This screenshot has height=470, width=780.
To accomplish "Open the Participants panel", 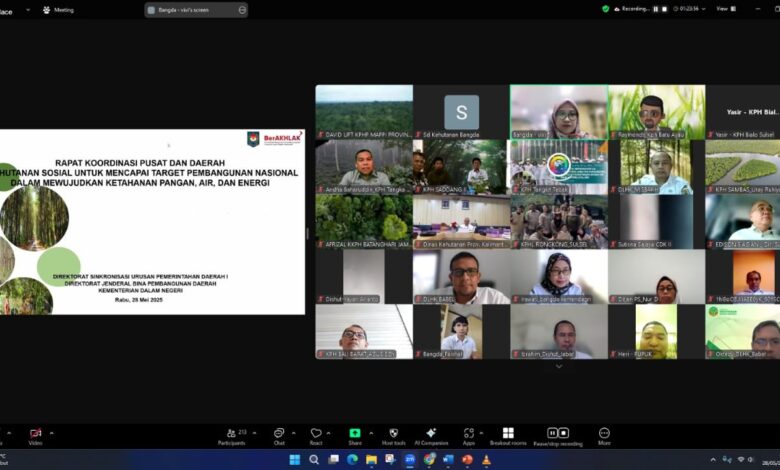I will coord(231,434).
